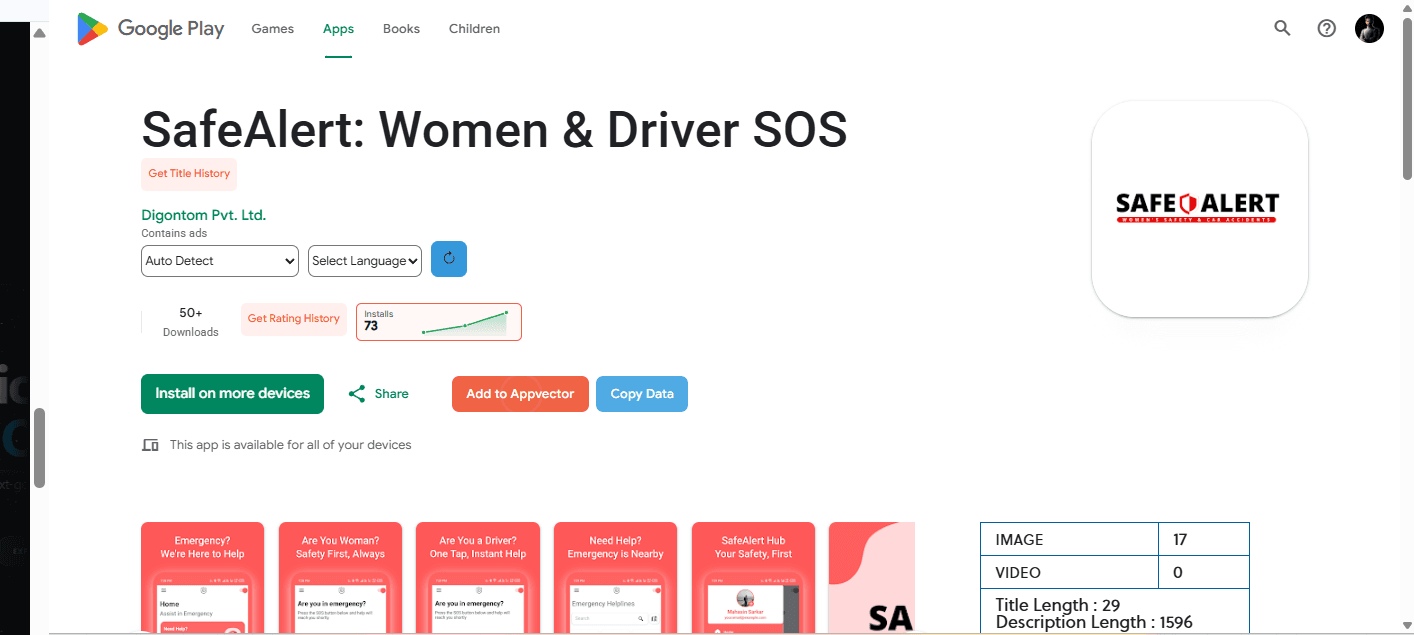Click the devices availability icon
Viewport: 1414px width, 635px height.
point(150,445)
